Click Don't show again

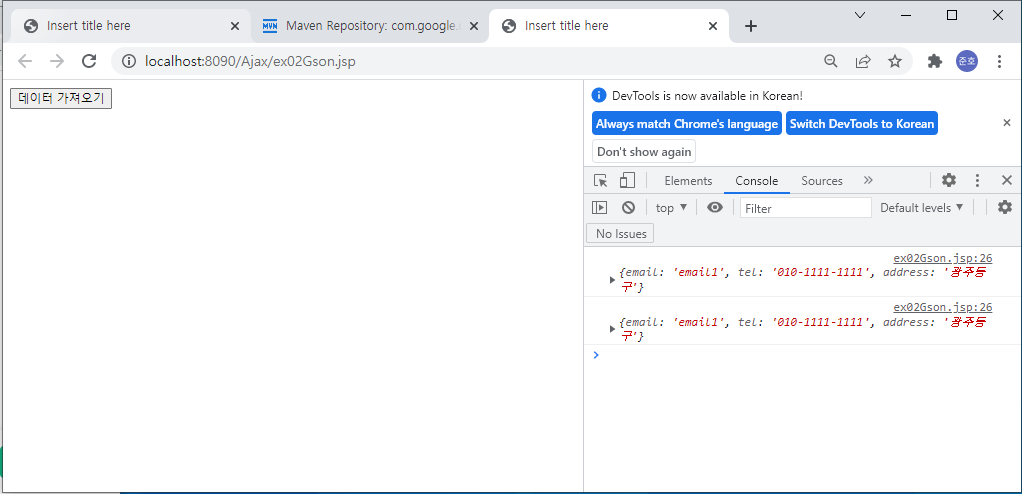pyautogui.click(x=644, y=151)
